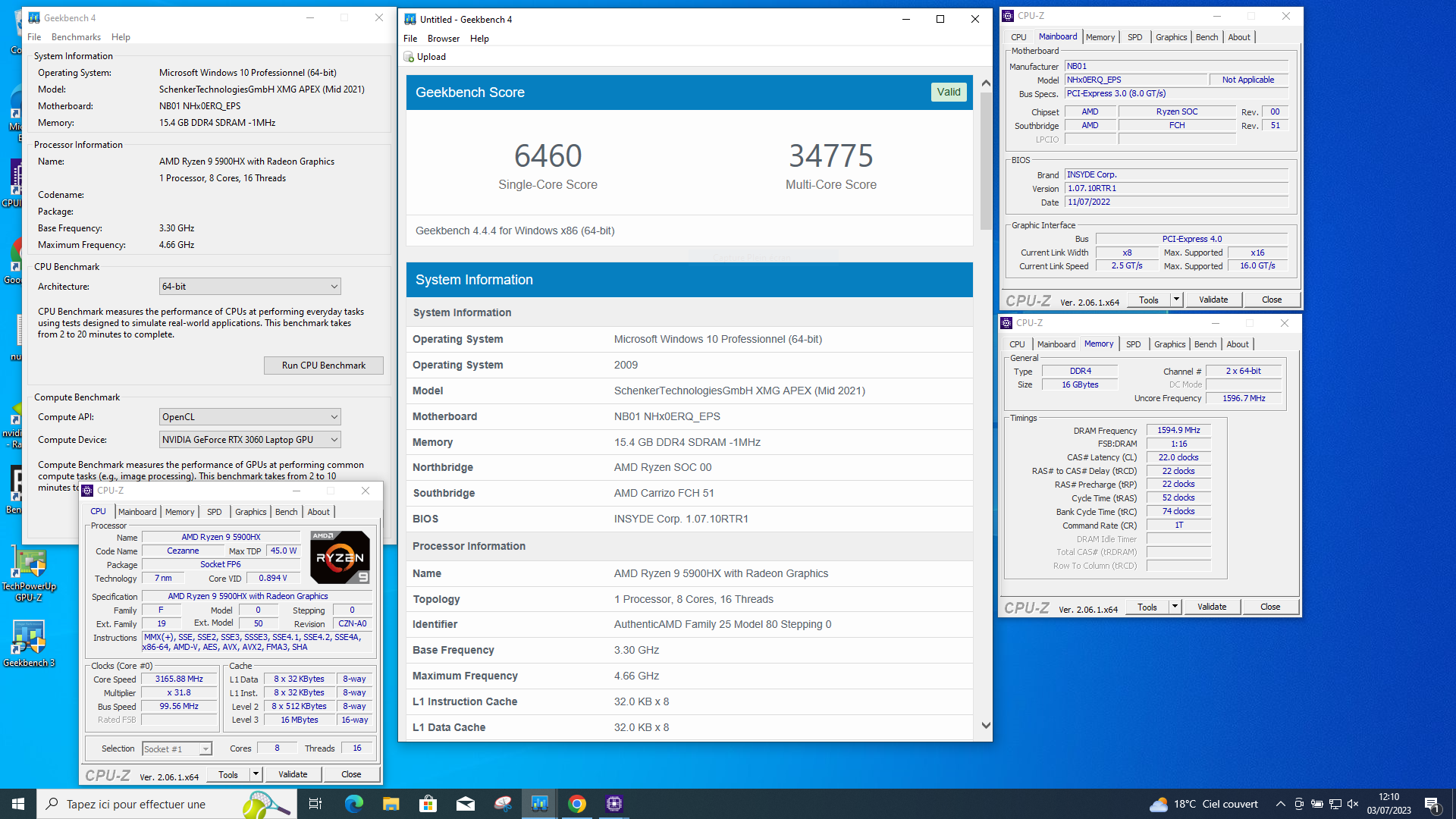Show hidden system tray icons
This screenshot has height=819, width=1456.
[1280, 804]
